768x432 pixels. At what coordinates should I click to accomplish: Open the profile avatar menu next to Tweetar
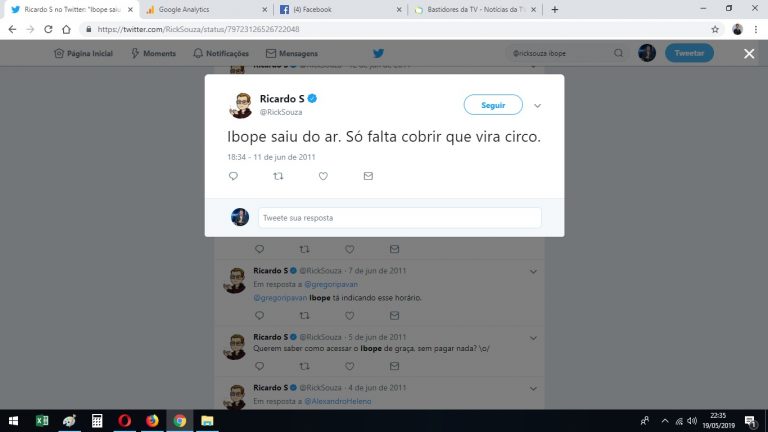(647, 53)
